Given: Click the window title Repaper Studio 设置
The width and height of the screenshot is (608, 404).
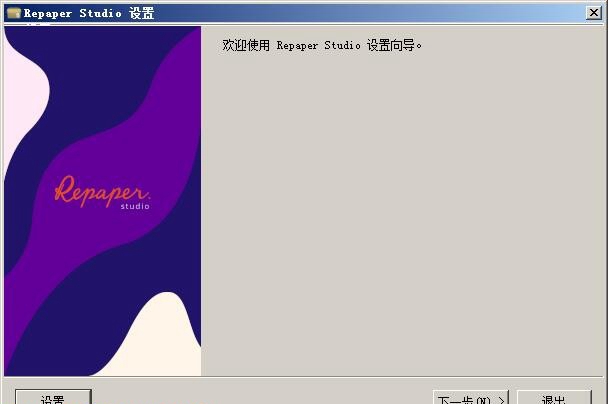Looking at the screenshot, I should pos(89,13).
